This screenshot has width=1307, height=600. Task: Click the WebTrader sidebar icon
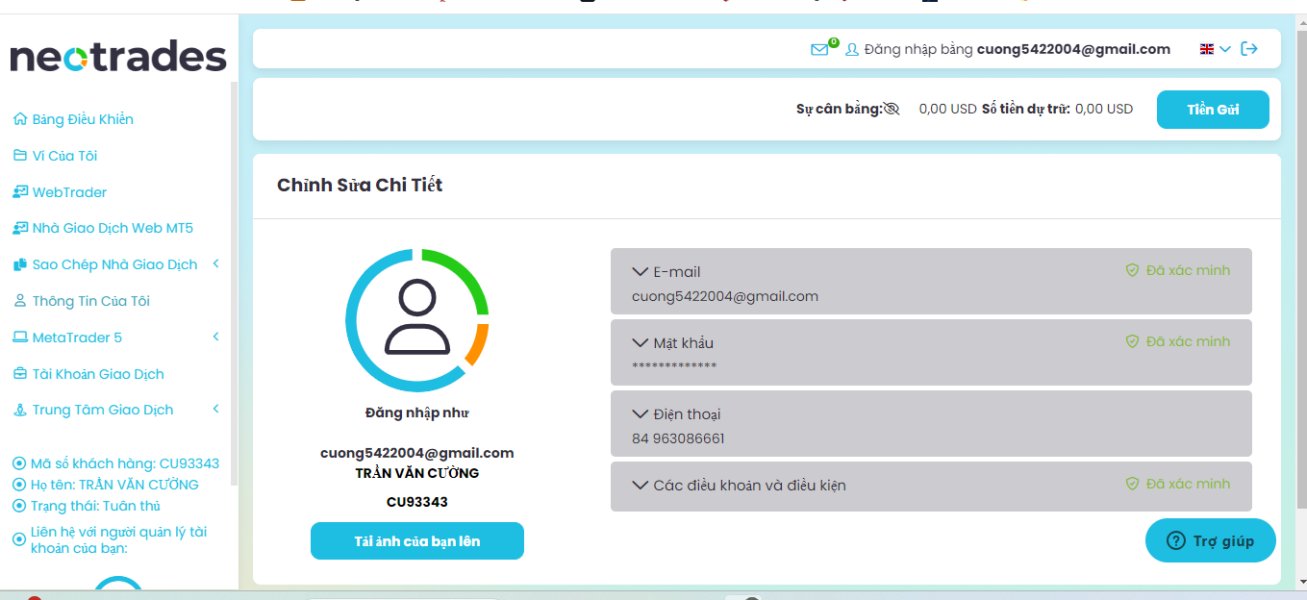coord(19,192)
